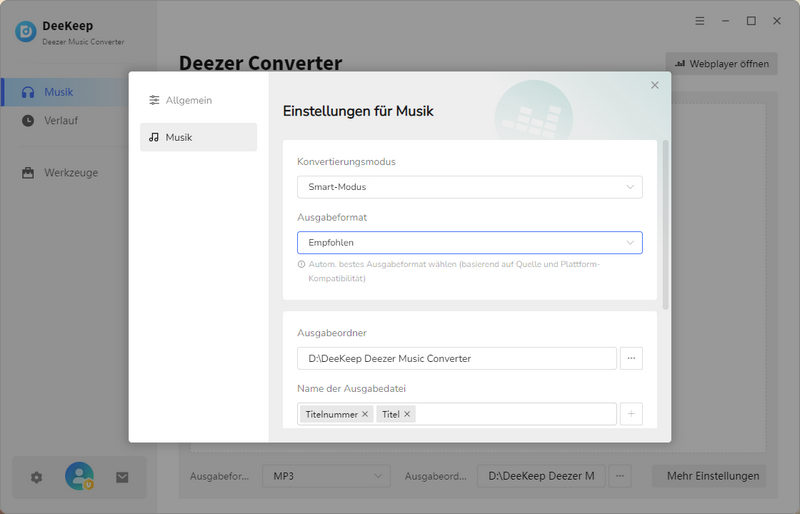This screenshot has height=514, width=800.
Task: Remove the Titelnummer tag
Action: pos(365,414)
